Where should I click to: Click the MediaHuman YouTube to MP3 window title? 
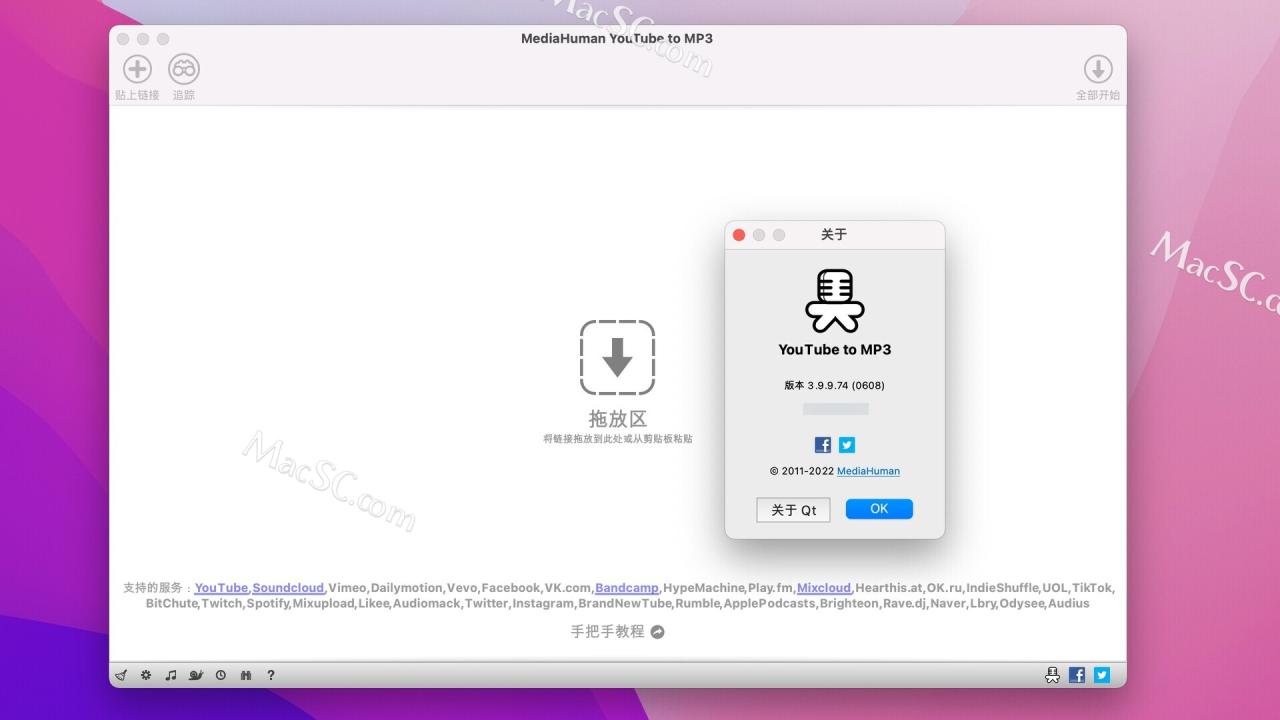click(x=617, y=39)
